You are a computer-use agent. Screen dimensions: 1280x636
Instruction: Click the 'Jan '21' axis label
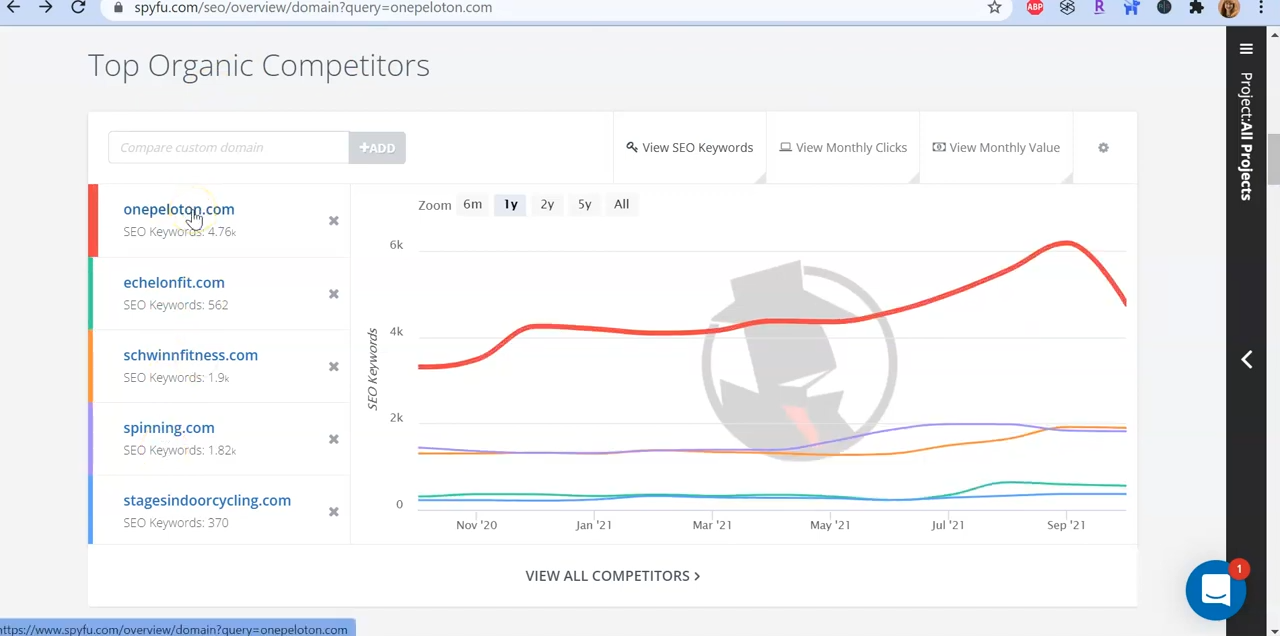click(x=594, y=525)
